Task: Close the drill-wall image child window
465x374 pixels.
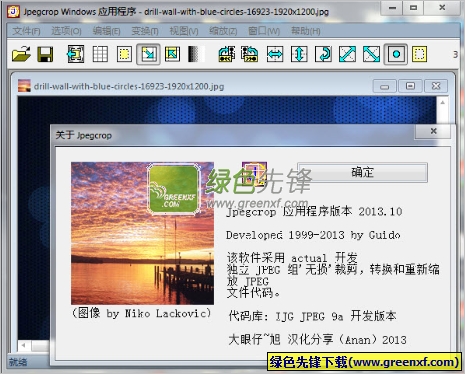Action: point(436,86)
